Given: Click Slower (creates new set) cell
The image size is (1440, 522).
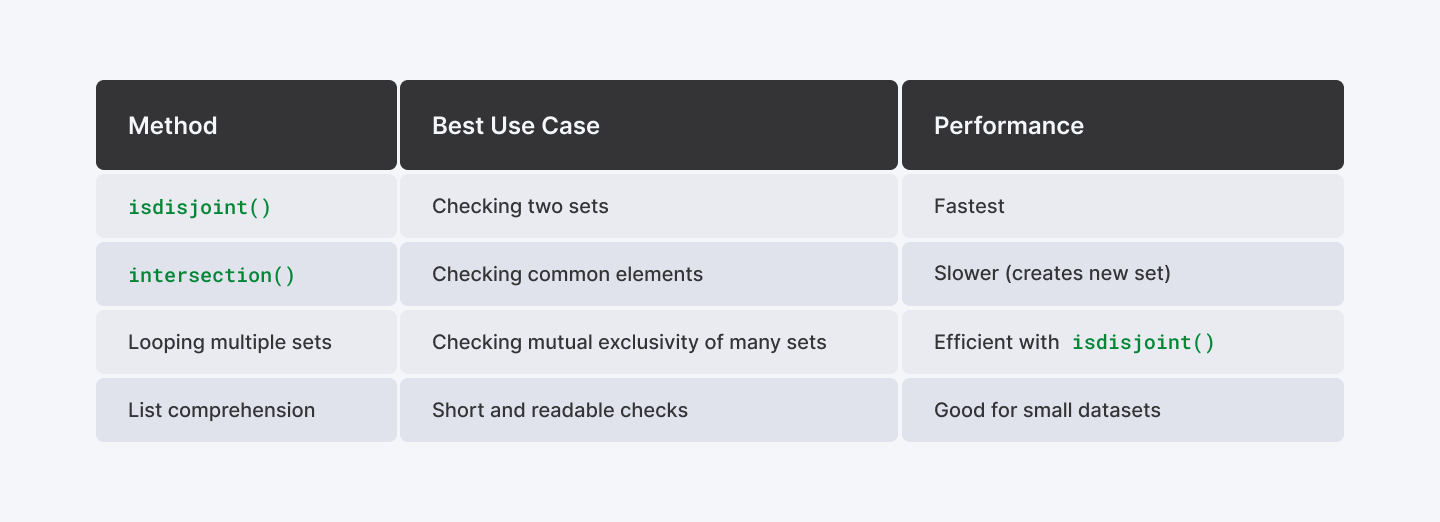Looking at the screenshot, I should pos(1123,274).
